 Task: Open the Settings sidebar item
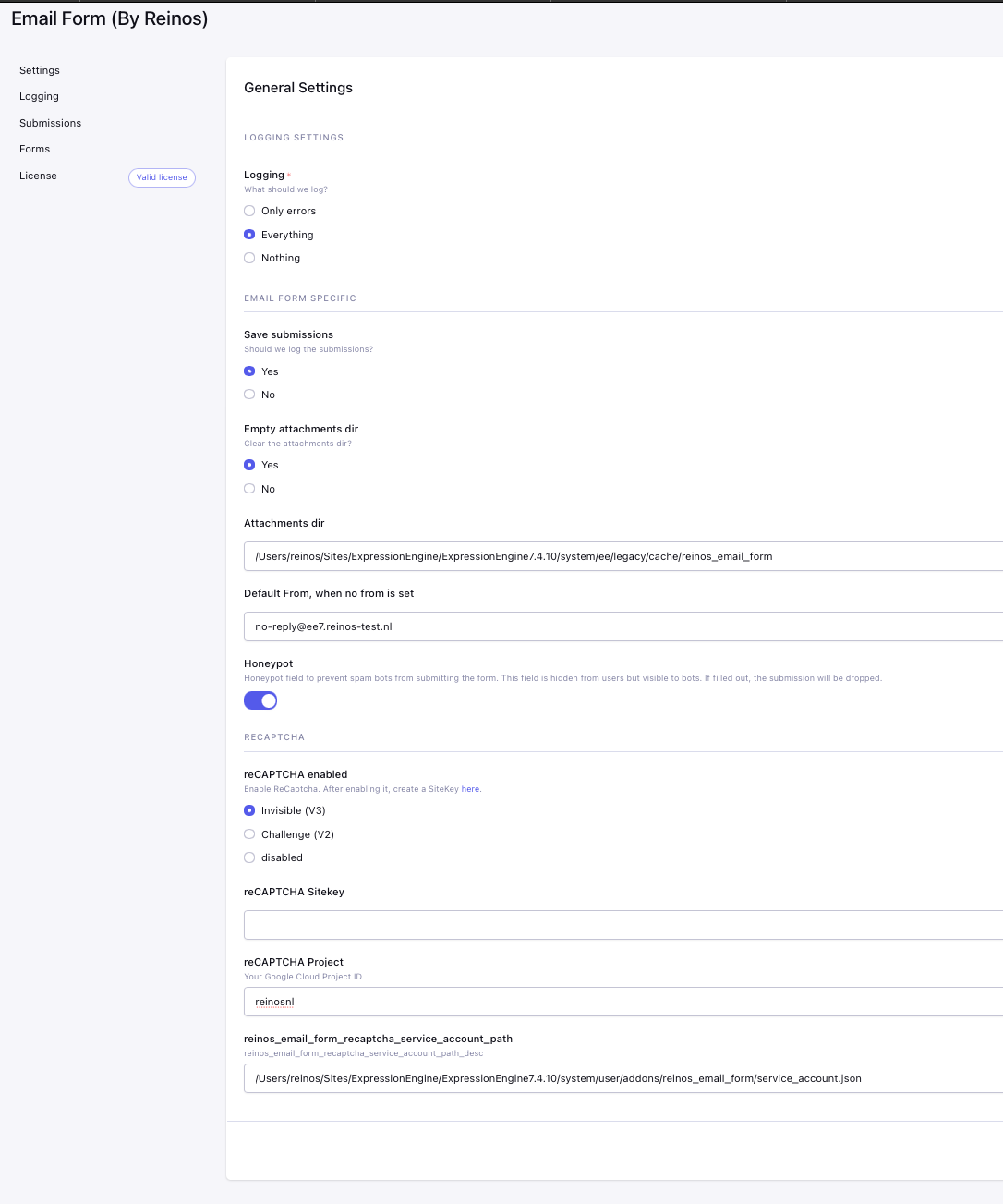click(40, 70)
